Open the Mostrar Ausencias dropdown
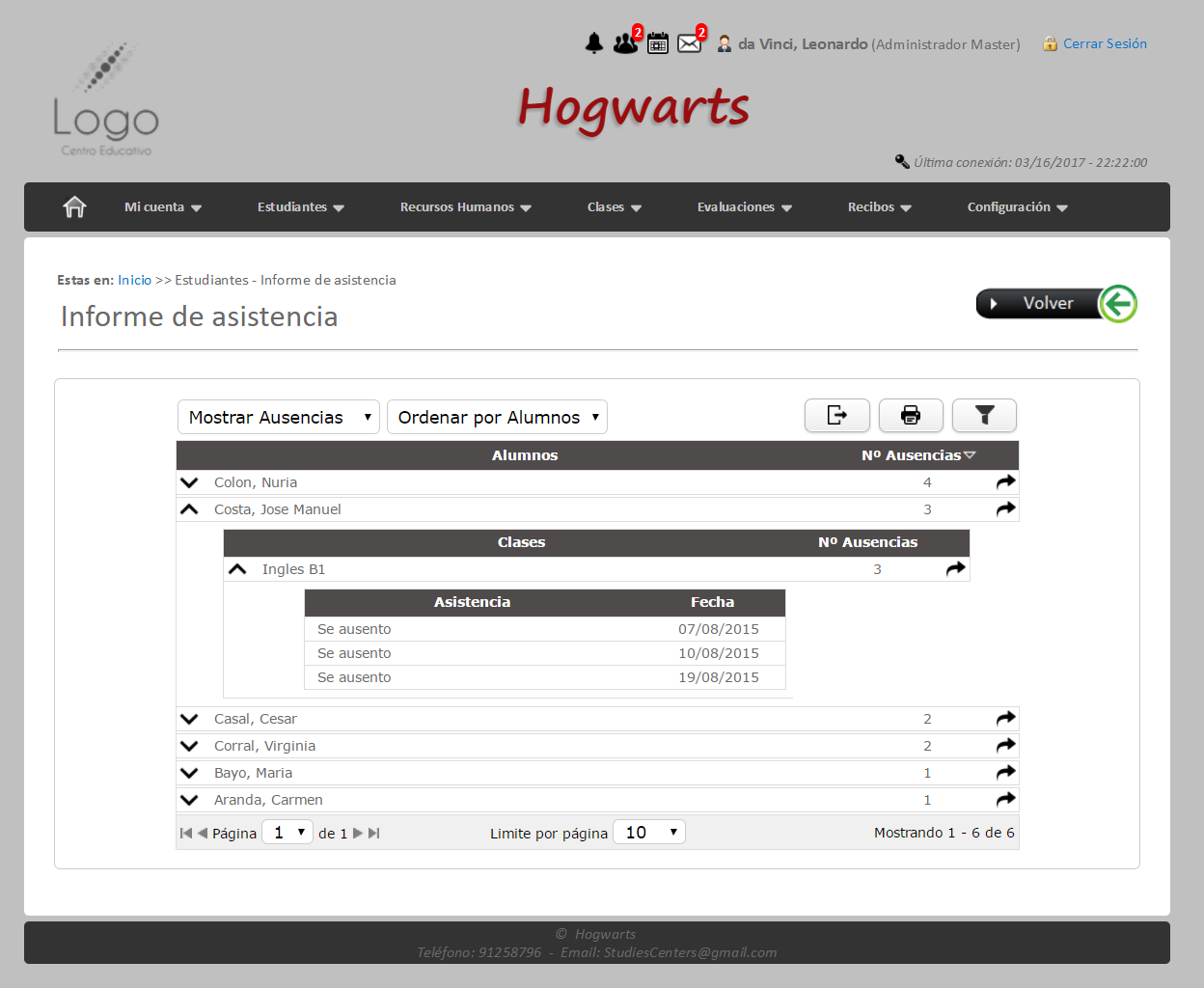This screenshot has height=988, width=1204. point(278,417)
